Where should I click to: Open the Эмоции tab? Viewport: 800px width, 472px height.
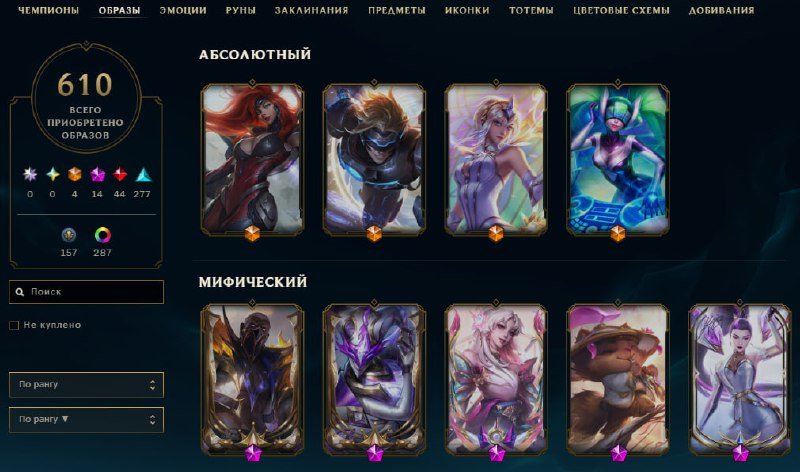click(183, 10)
